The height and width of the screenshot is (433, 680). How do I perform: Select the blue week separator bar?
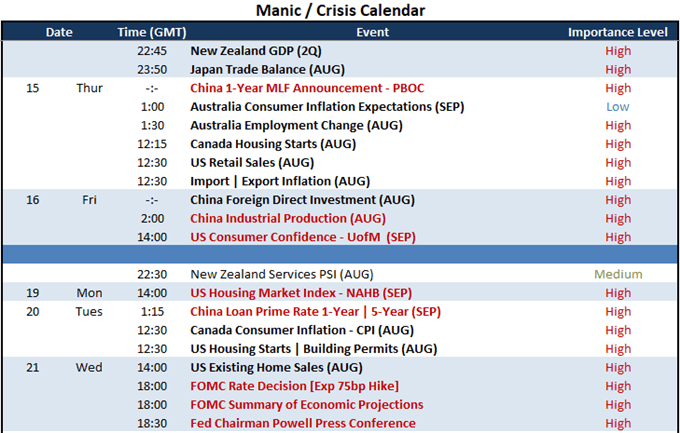point(340,255)
